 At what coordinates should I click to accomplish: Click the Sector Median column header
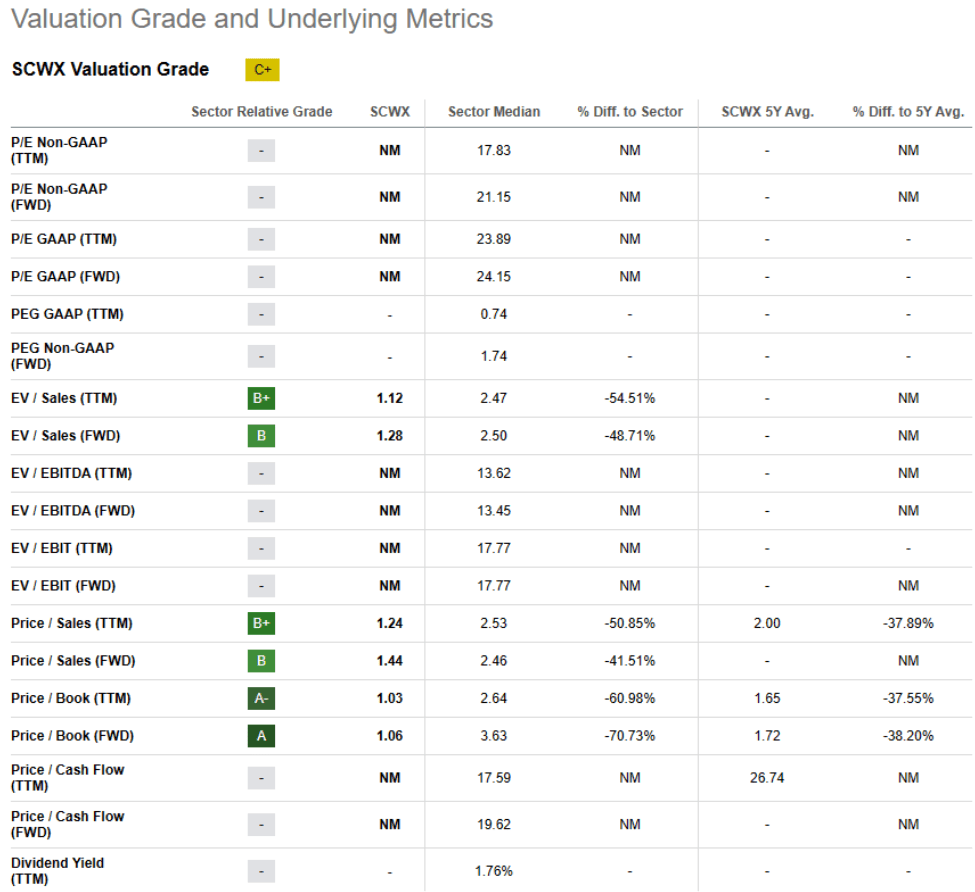[494, 112]
